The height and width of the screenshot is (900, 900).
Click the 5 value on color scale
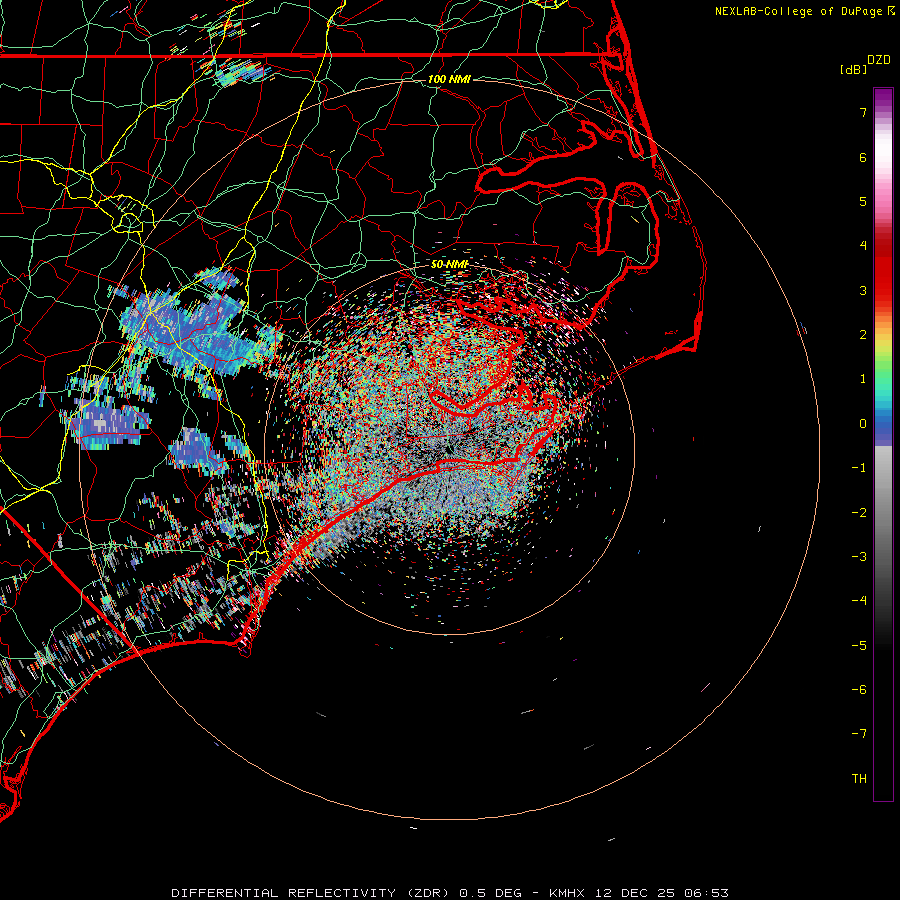[863, 201]
